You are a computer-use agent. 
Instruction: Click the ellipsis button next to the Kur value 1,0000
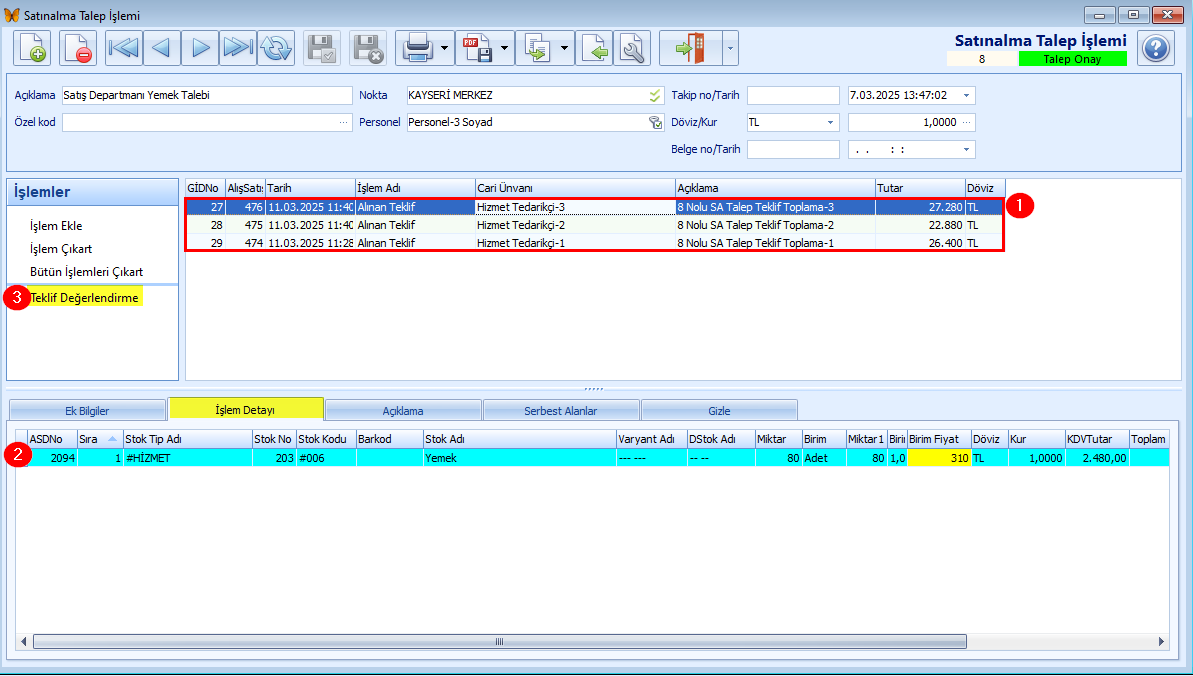[967, 122]
